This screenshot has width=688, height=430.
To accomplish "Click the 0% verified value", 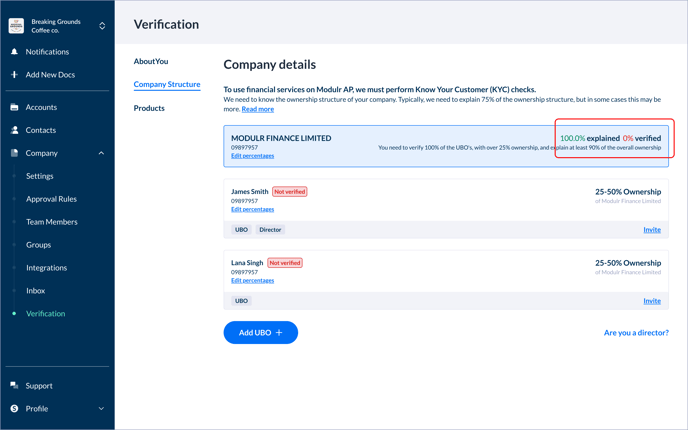I will tap(627, 138).
